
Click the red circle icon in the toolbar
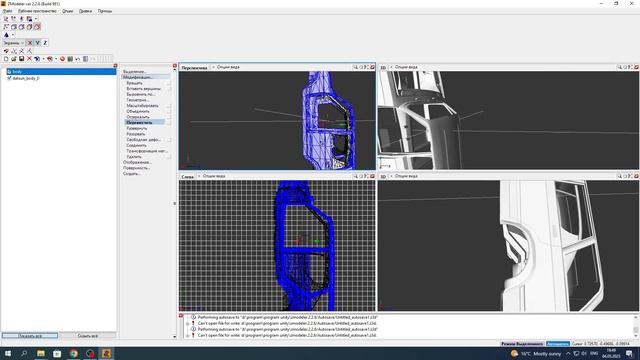62,59
